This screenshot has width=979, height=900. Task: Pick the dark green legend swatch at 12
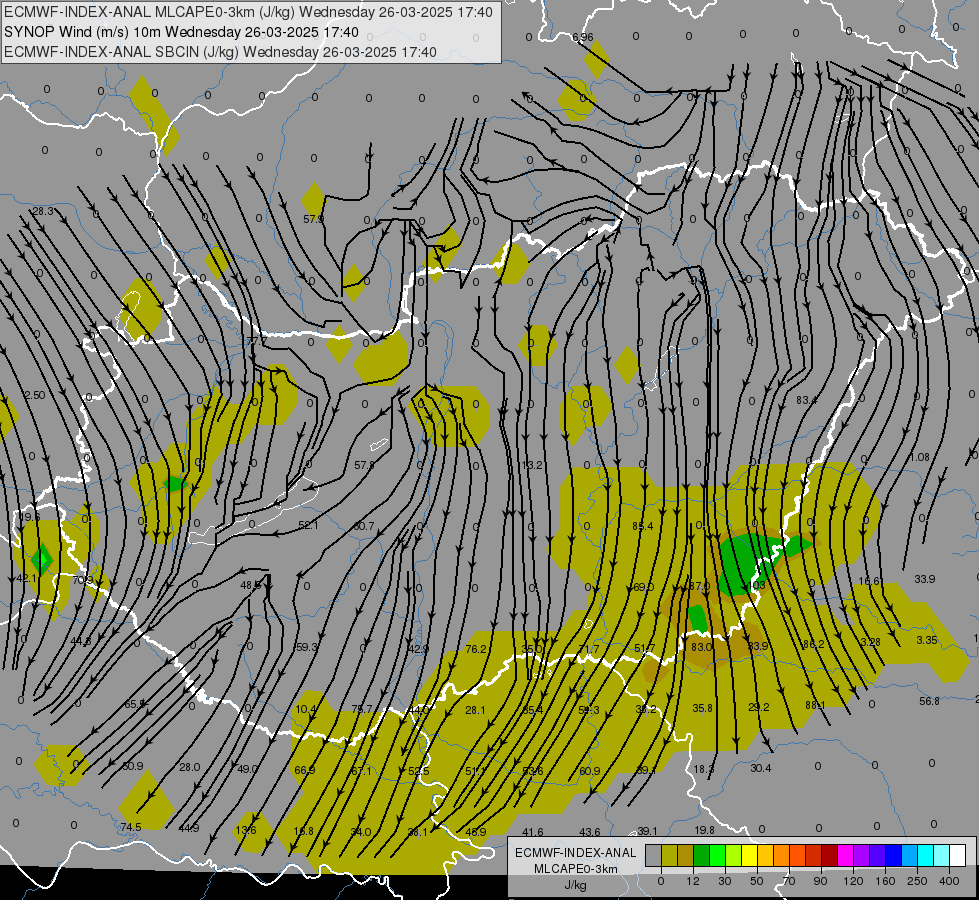[702, 856]
